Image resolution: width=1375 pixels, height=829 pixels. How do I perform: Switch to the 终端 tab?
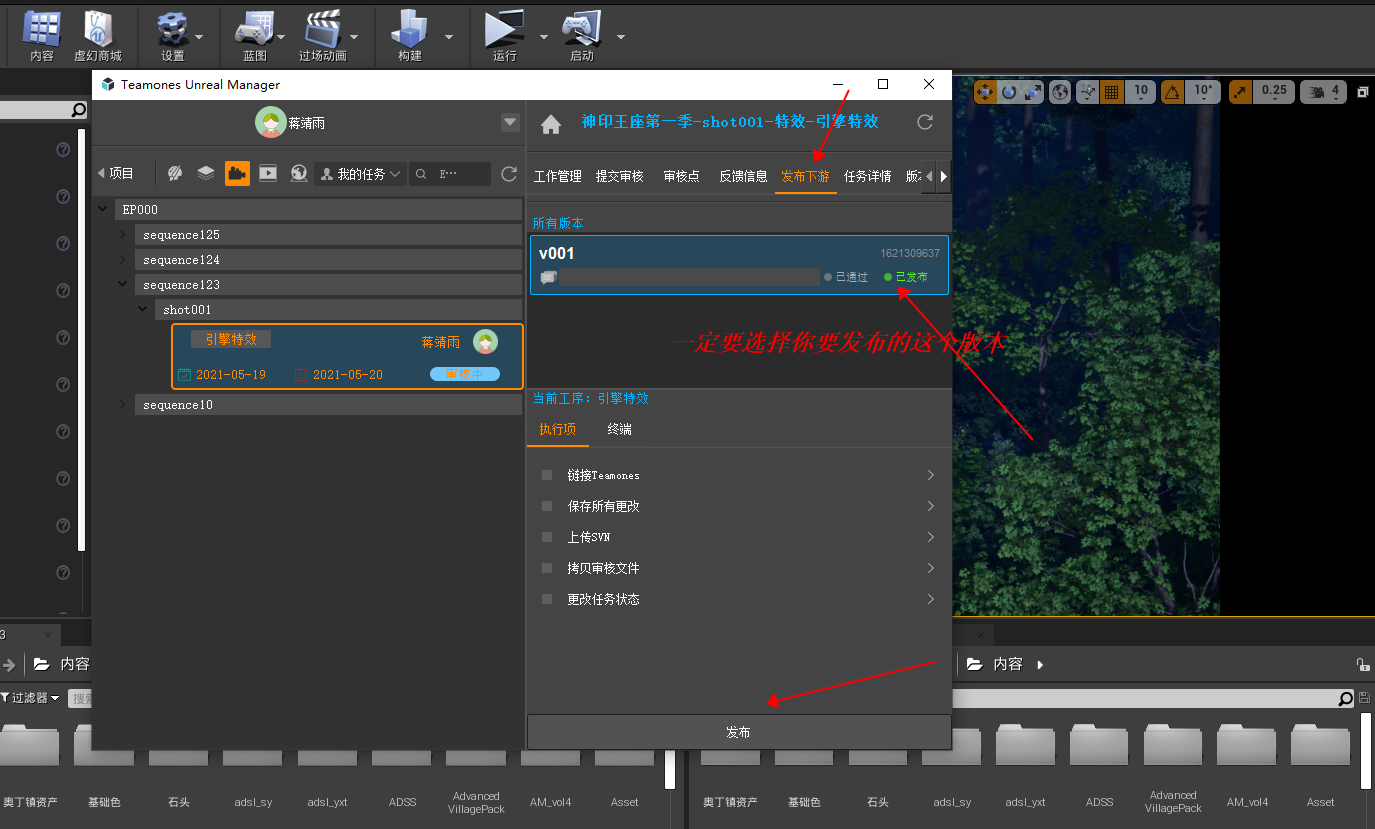click(x=619, y=429)
